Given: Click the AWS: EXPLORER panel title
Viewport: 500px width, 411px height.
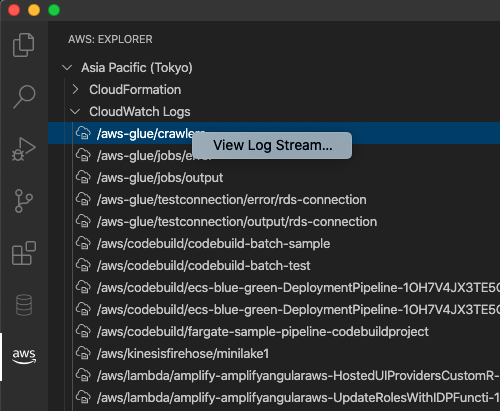Looking at the screenshot, I should coord(110,39).
